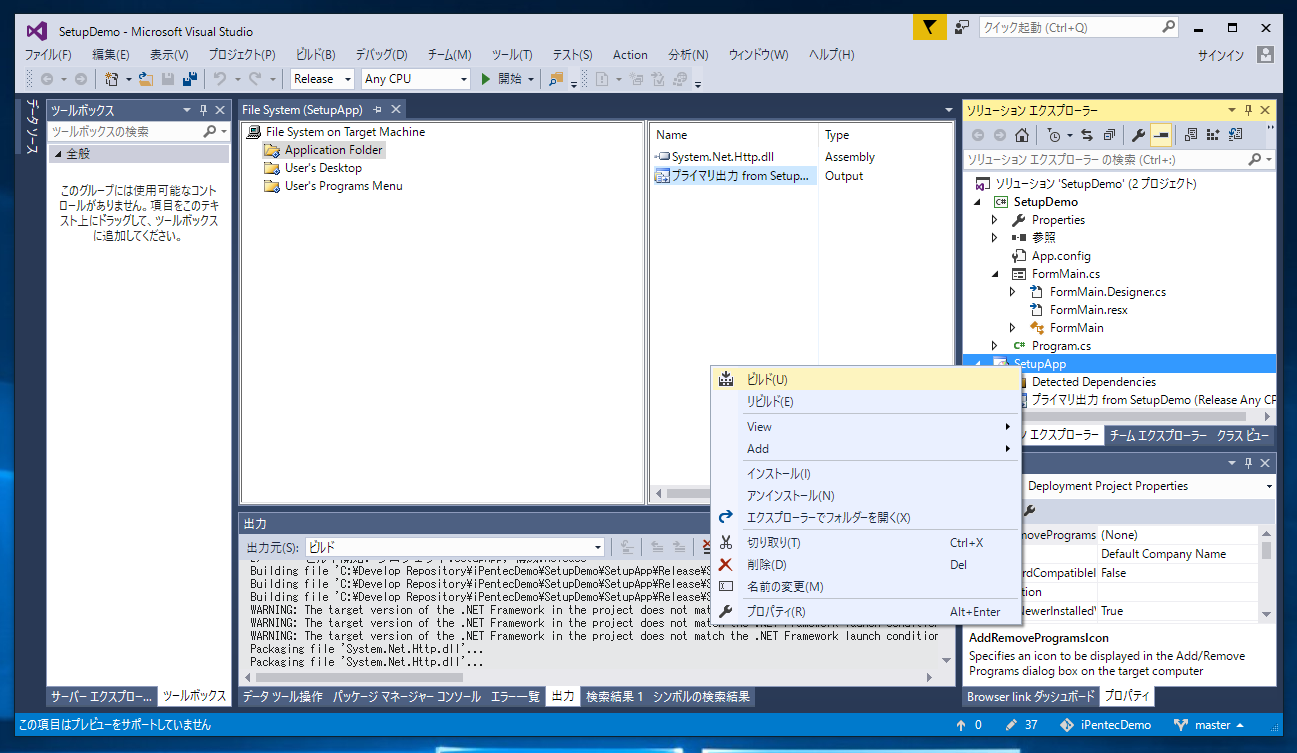This screenshot has width=1297, height=753.
Task: Open the Any CPU platform dropdown
Action: click(x=463, y=79)
